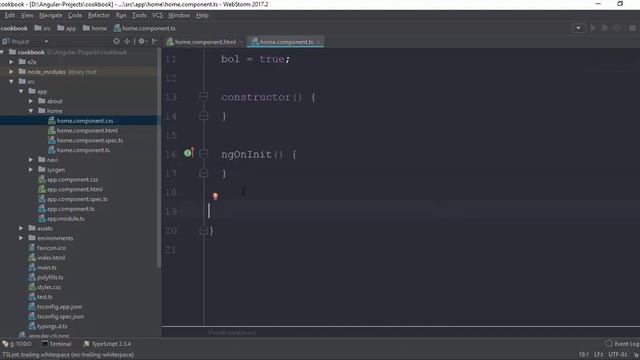Click the Project panel vertical scrollbar
Image resolution: width=640 pixels, height=360 pixels.
(x=159, y=159)
